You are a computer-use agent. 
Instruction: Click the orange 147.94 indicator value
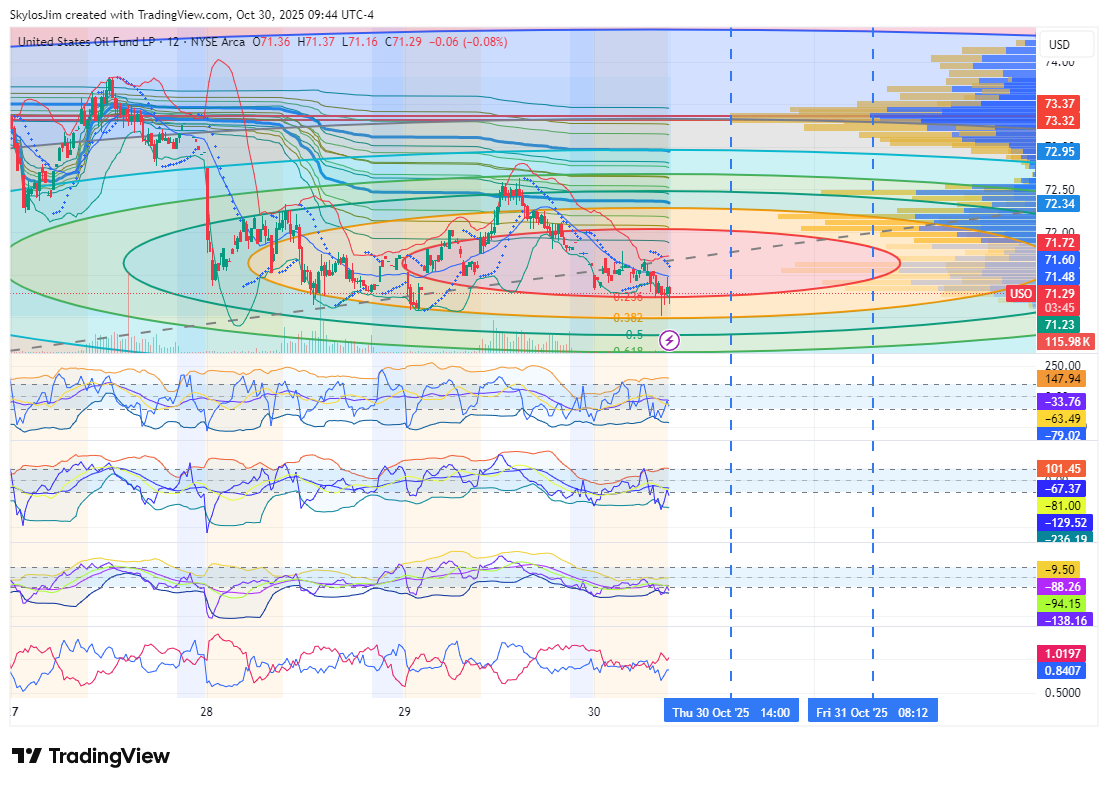pos(1062,379)
